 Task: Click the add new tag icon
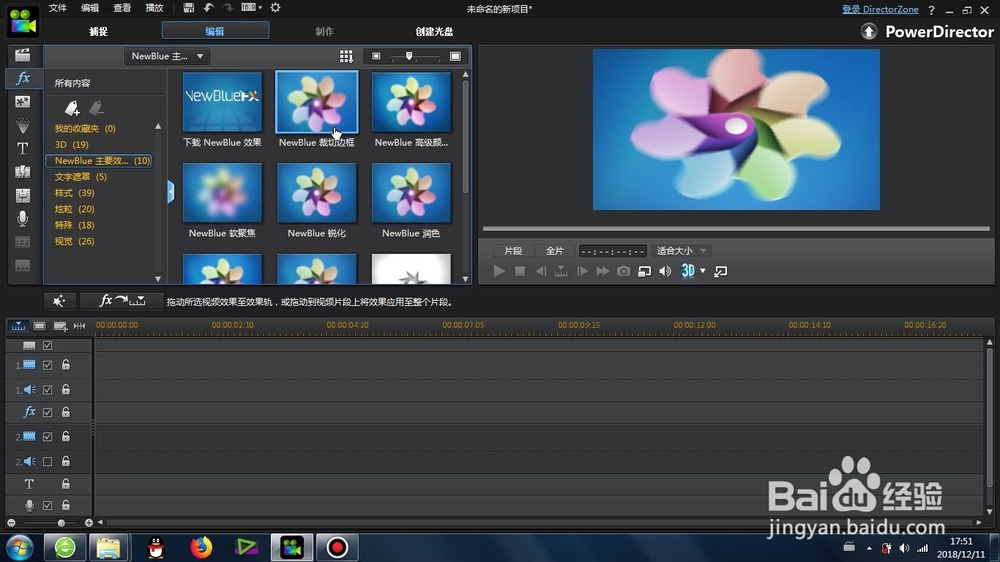72,108
